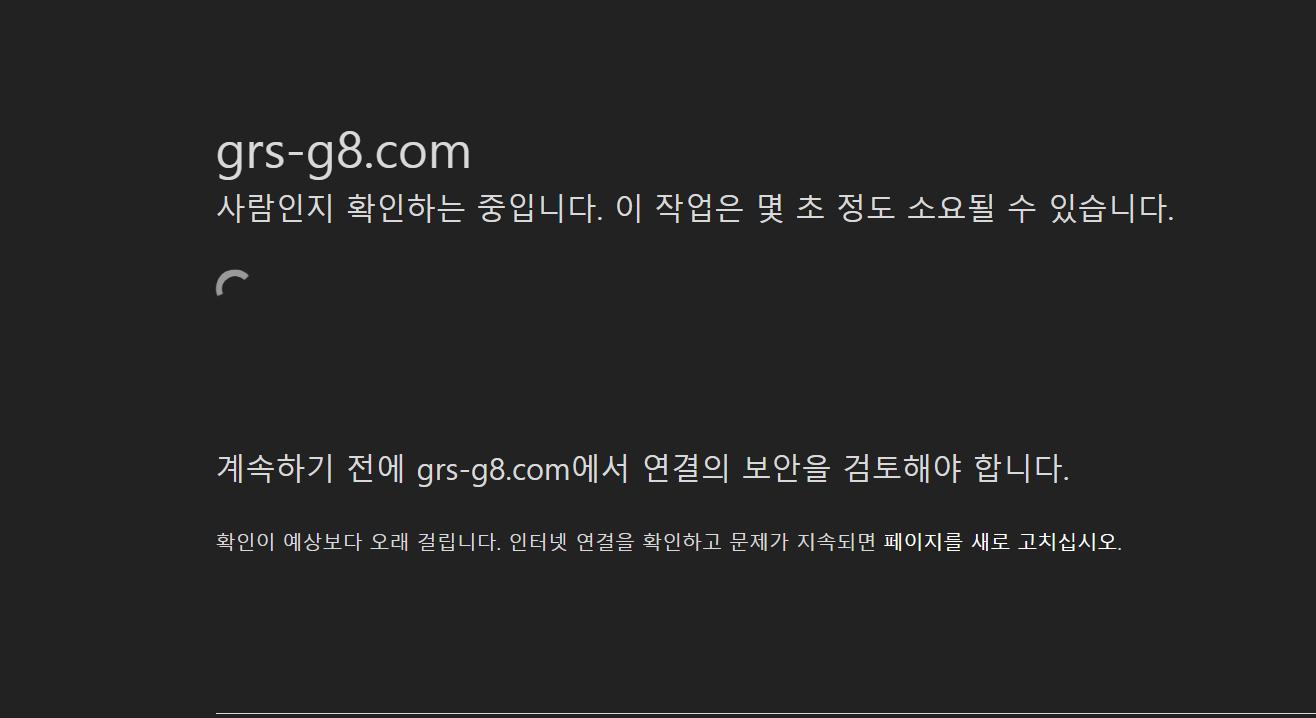The image size is (1316, 718).
Task: Click the "새로" word in the bold refresh text
Action: 990,542
